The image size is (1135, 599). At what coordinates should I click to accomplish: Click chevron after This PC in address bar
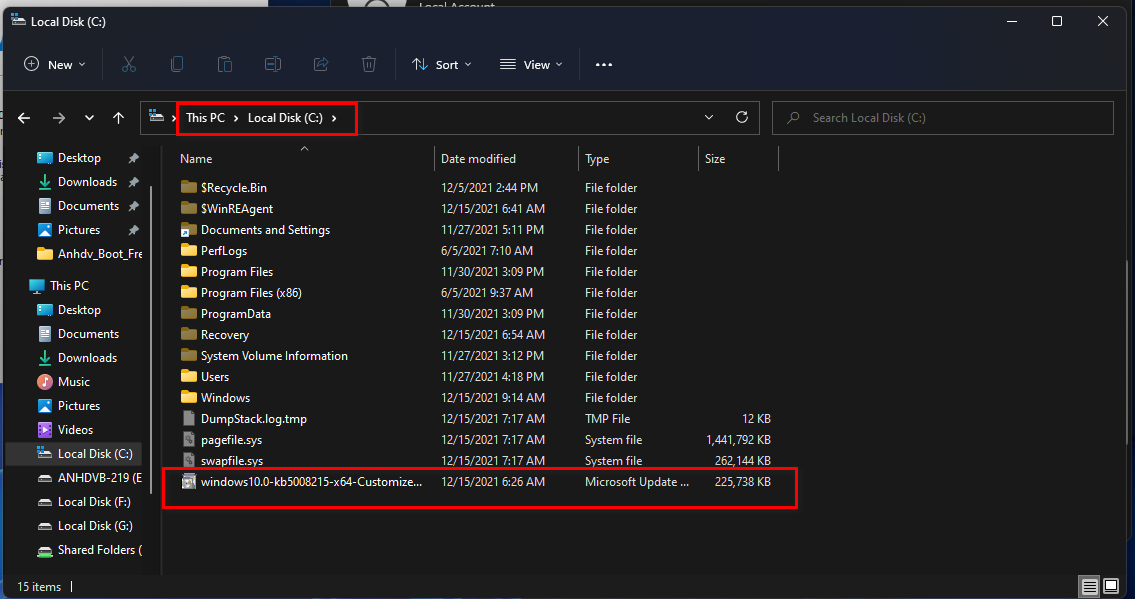point(236,118)
